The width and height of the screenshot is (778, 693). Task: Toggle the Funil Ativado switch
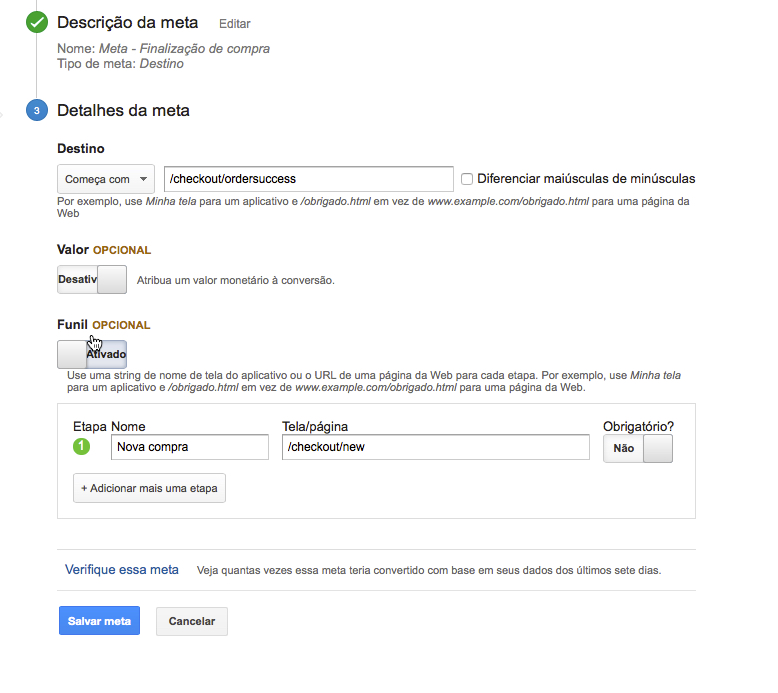click(92, 354)
